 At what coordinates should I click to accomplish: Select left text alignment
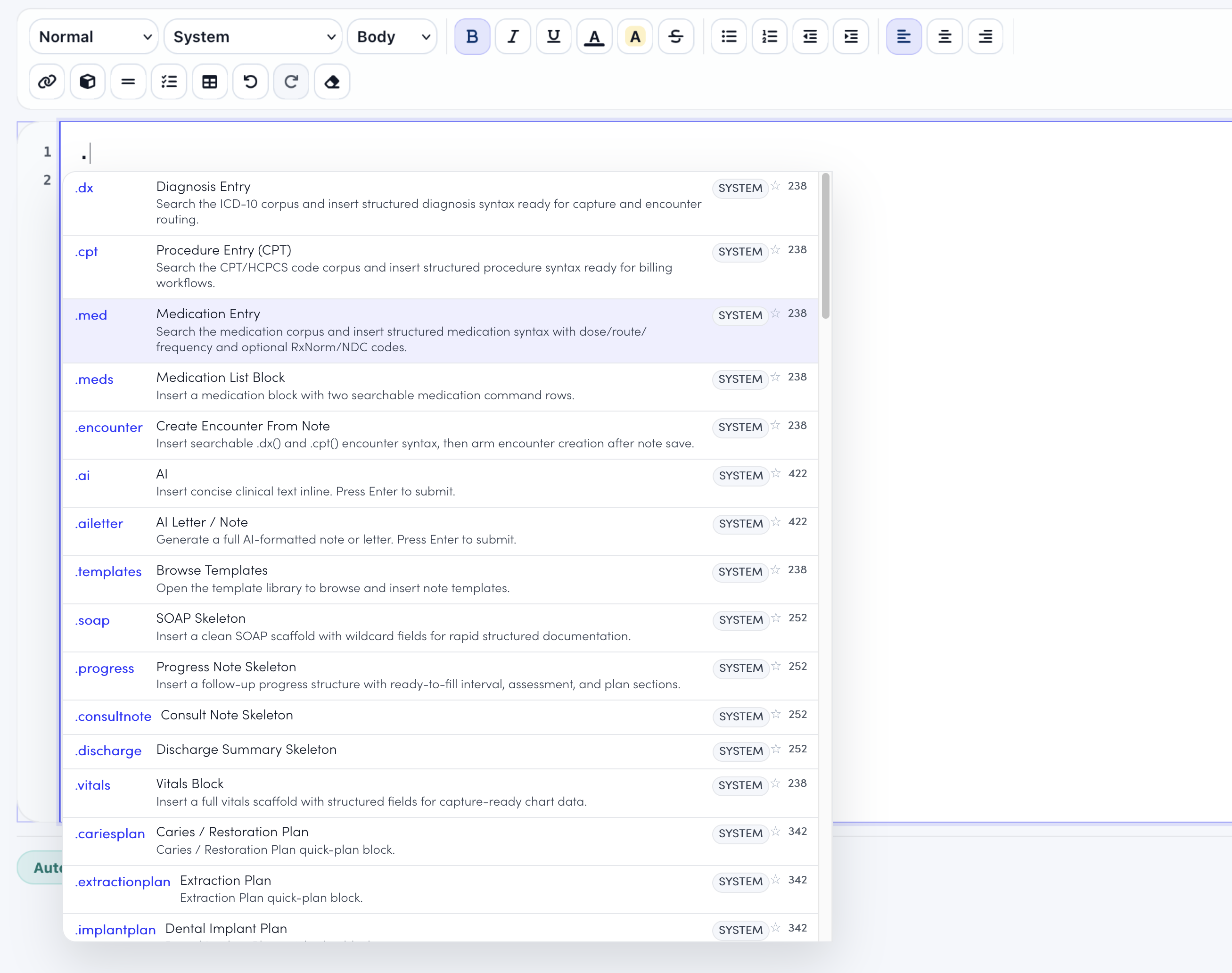pyautogui.click(x=903, y=36)
